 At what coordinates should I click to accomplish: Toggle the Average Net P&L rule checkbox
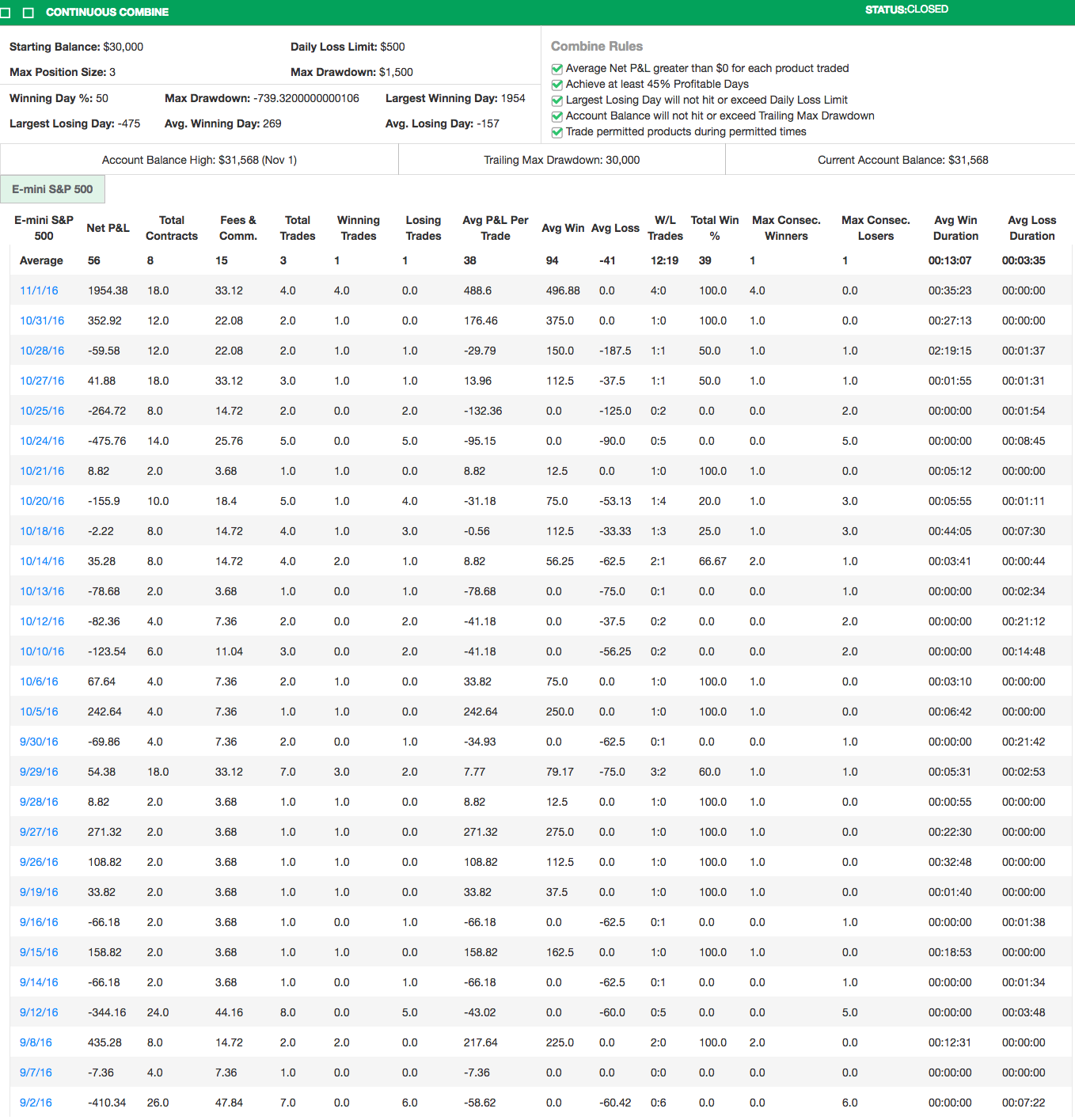click(557, 69)
